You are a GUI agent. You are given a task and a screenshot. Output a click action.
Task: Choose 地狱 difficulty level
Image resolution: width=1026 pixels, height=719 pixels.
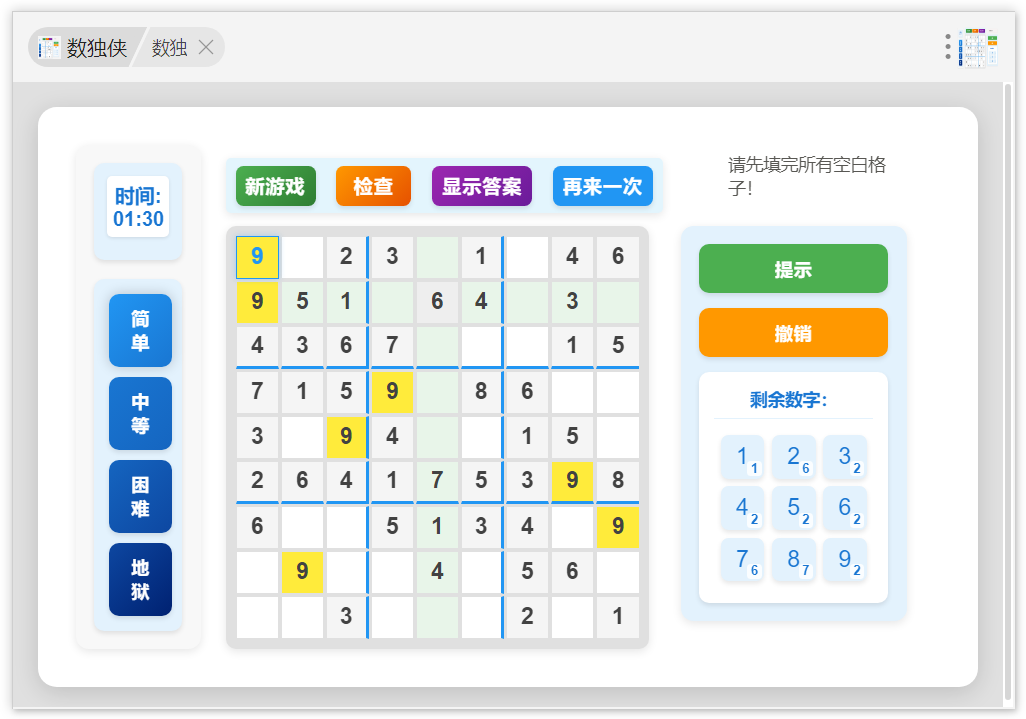(140, 579)
